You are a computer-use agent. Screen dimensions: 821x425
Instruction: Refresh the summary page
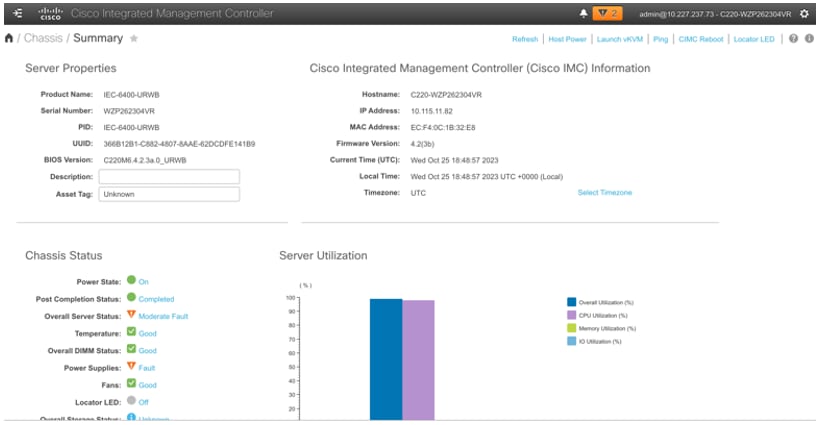point(525,39)
